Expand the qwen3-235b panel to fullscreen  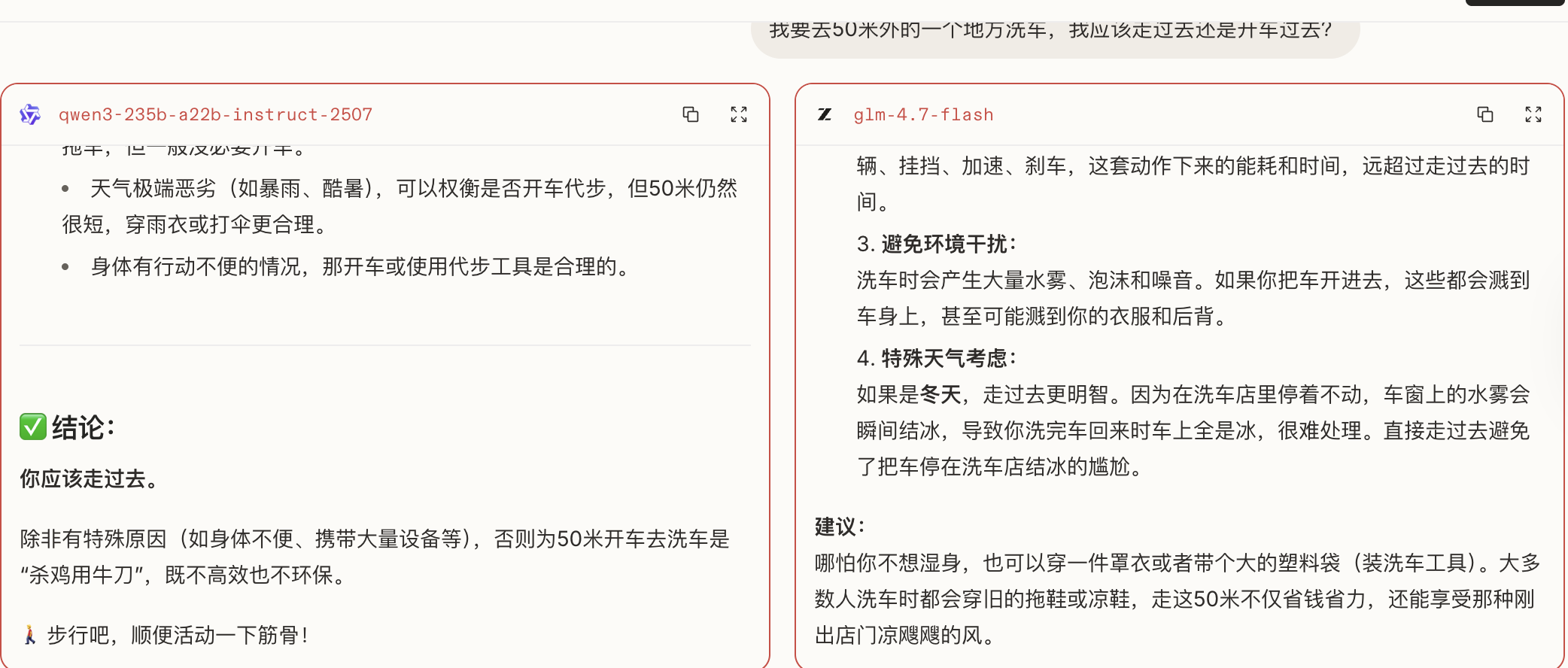click(x=738, y=114)
